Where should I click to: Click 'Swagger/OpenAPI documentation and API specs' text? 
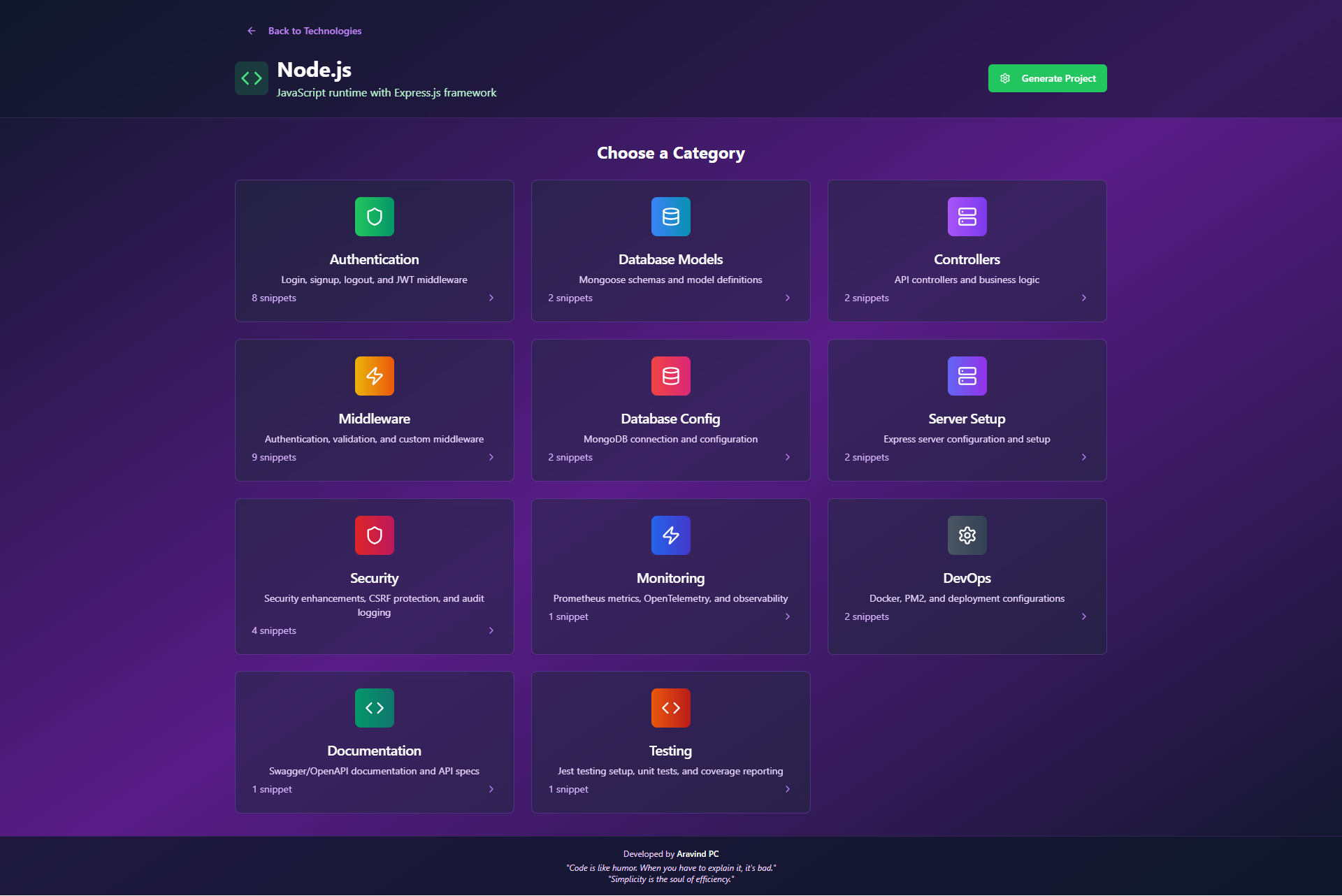[x=375, y=771]
